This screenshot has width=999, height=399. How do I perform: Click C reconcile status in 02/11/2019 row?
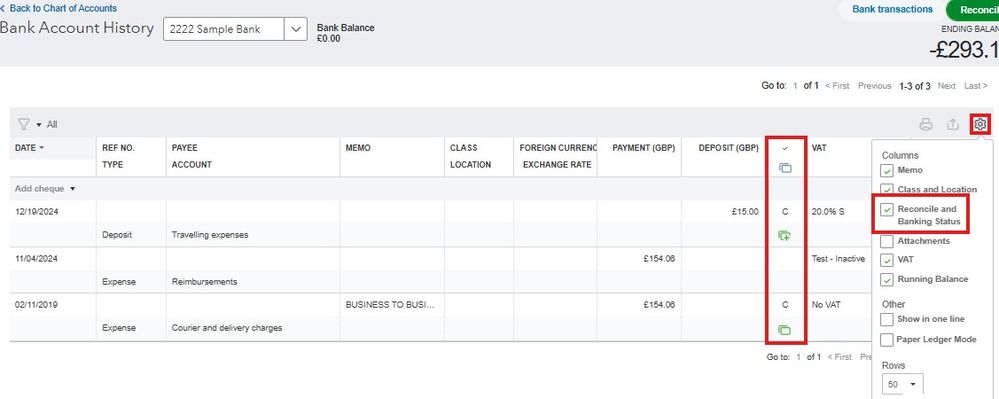click(785, 305)
